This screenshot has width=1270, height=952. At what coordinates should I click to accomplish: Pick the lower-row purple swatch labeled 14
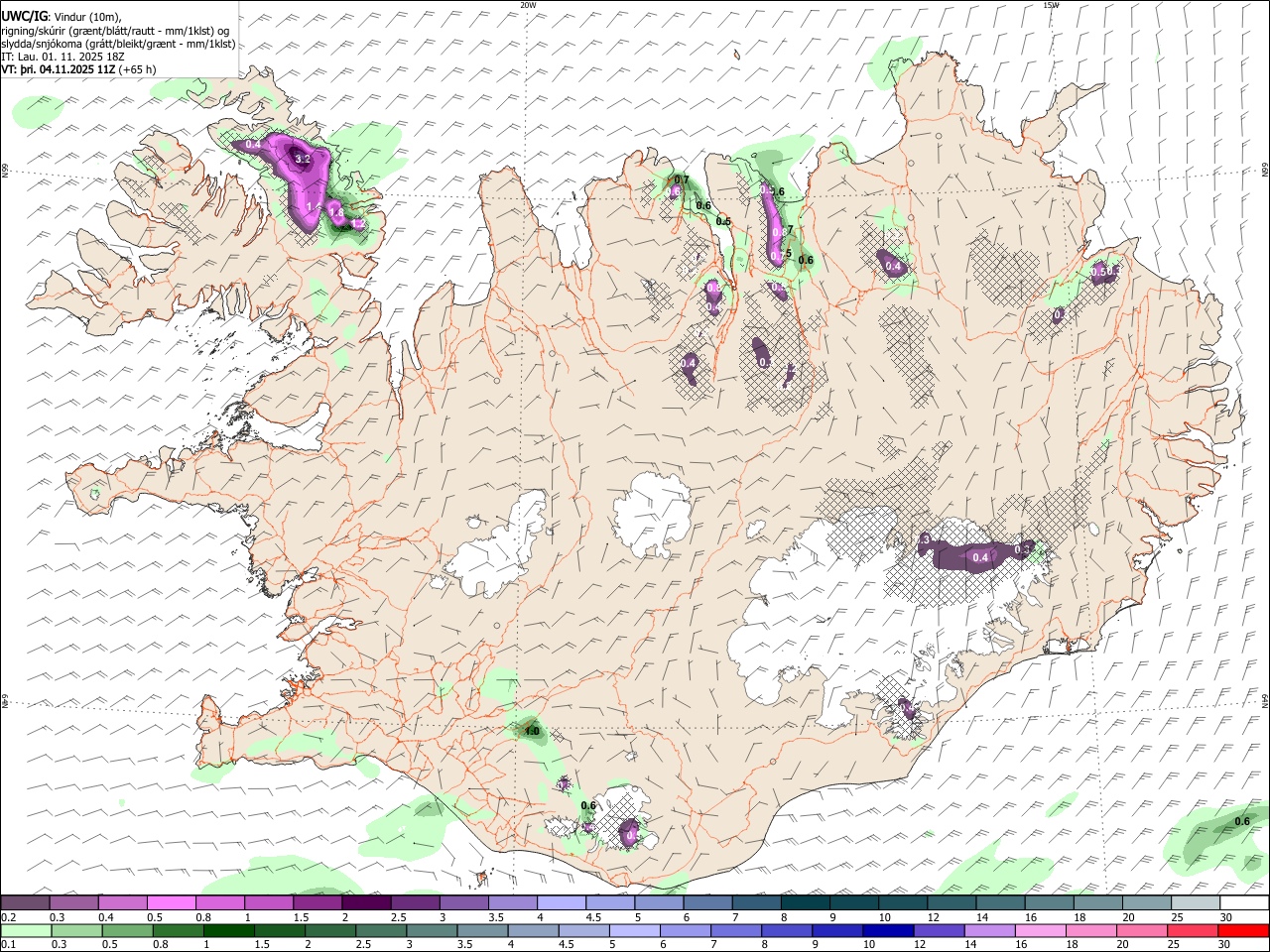990,930
